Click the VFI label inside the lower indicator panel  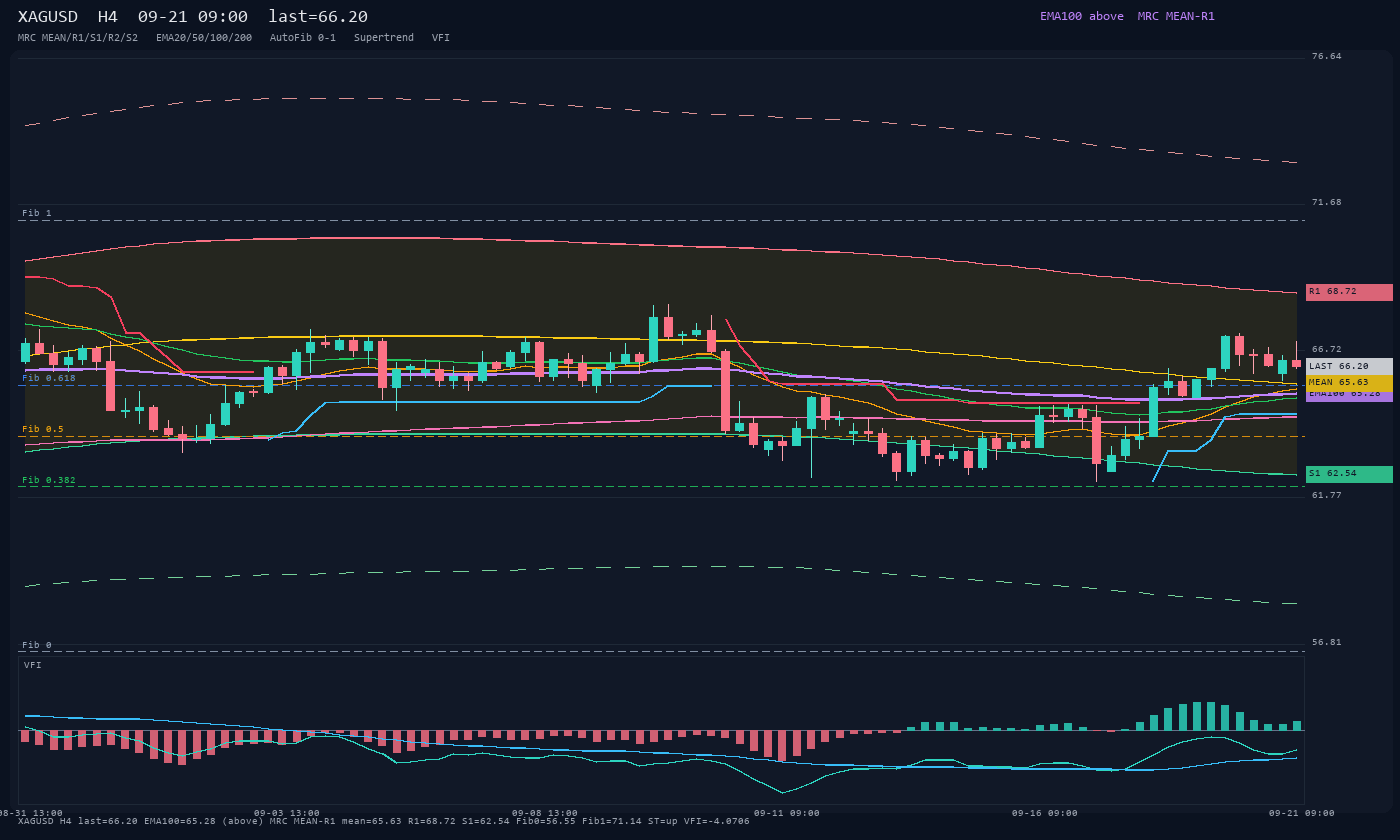click(33, 666)
